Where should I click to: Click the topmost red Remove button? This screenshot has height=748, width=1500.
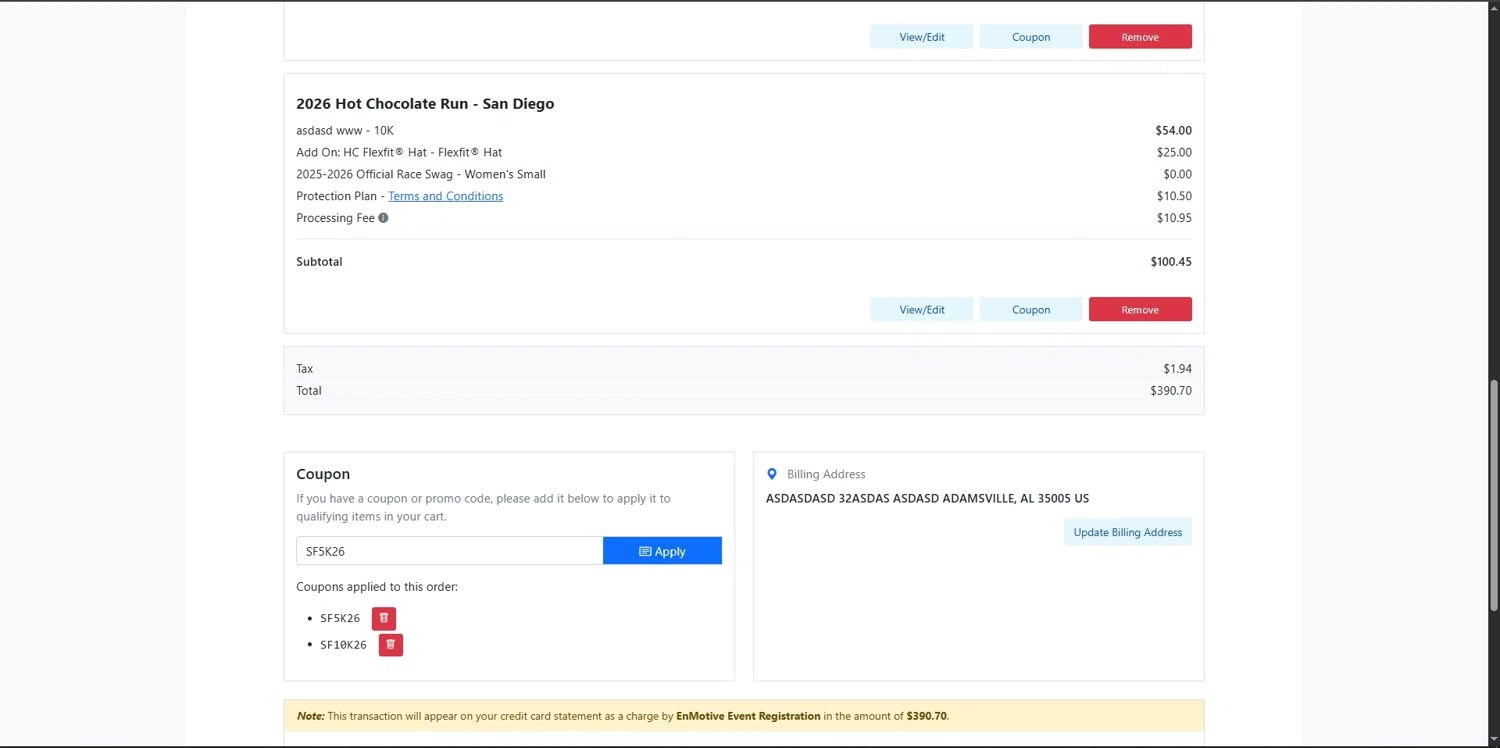(1140, 37)
